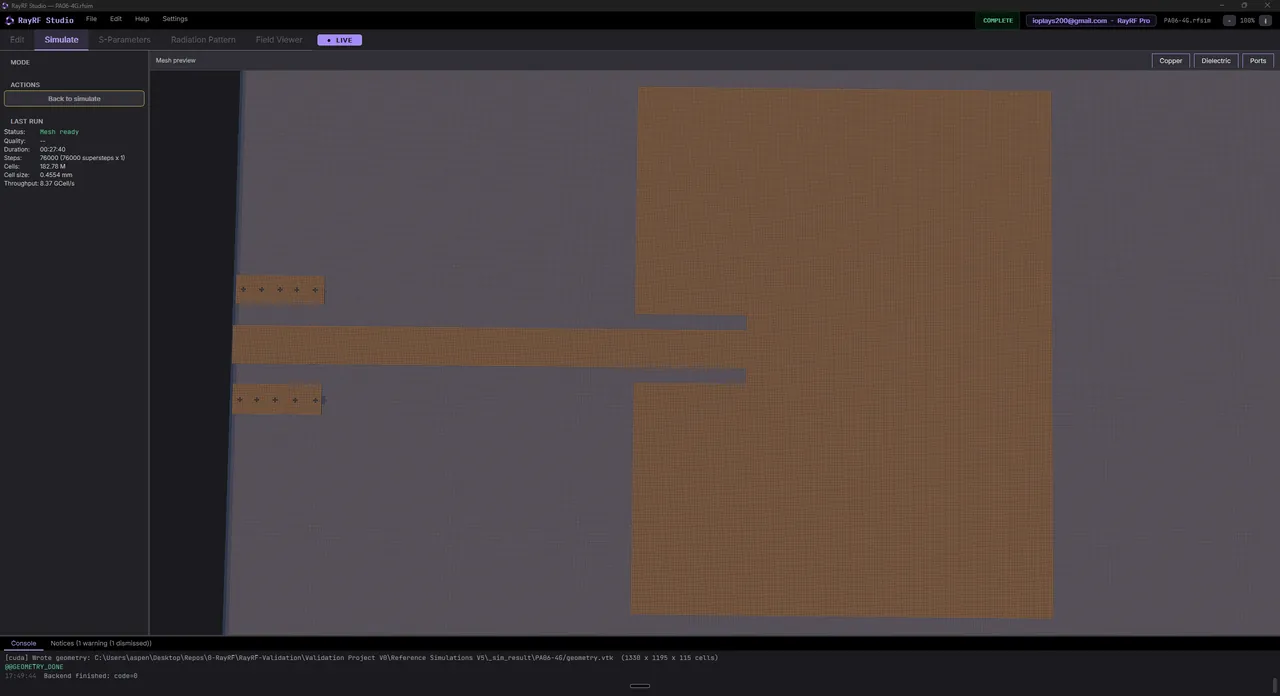1280x696 pixels.
Task: Click the 100% zoom level text
Action: [1247, 20]
